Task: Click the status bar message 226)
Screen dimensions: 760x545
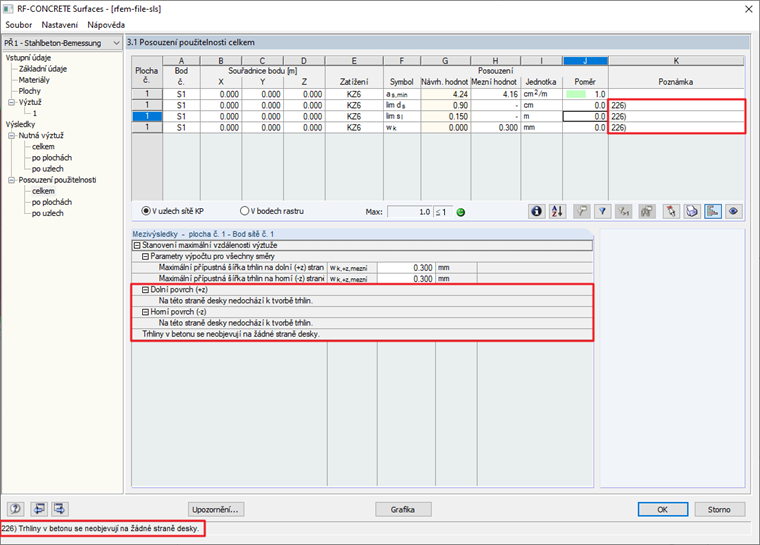Action: (101, 529)
